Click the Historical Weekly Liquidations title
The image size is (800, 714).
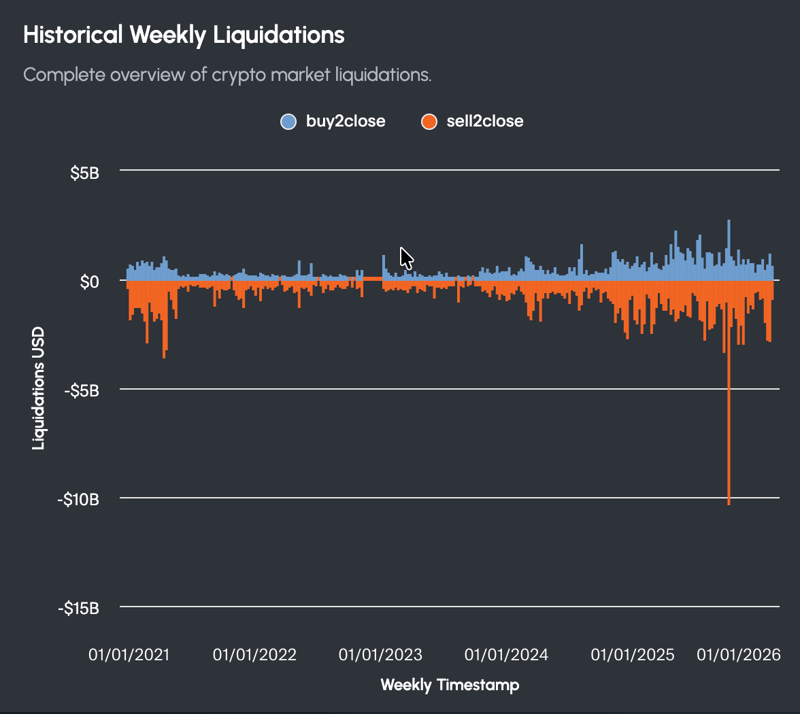click(x=183, y=34)
